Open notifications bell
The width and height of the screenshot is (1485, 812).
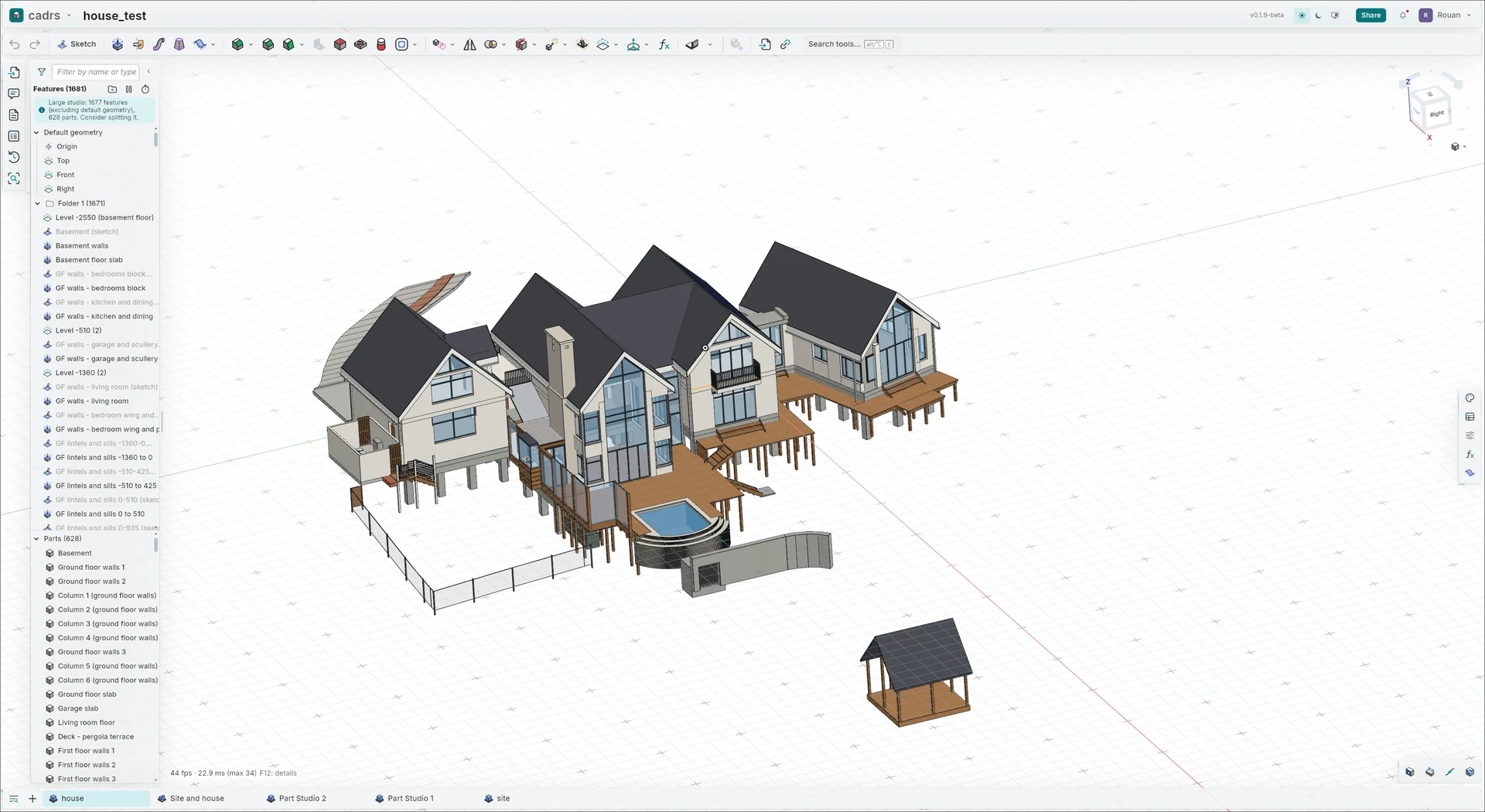point(1403,15)
